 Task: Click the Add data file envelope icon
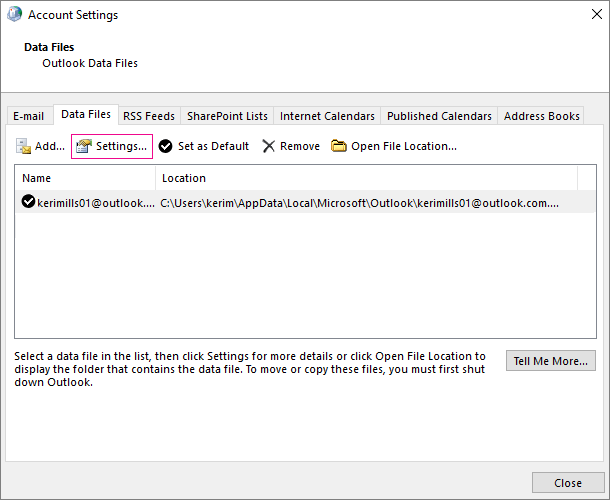[23, 146]
